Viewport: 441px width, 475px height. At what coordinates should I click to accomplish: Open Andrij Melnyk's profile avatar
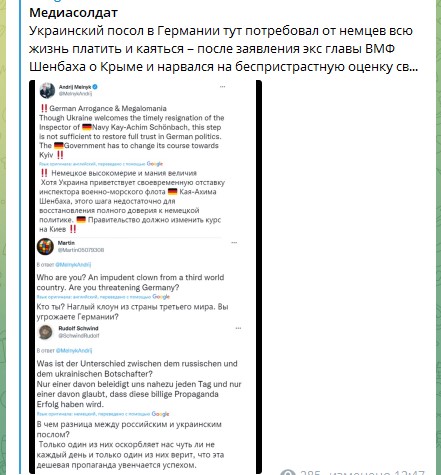(47, 90)
